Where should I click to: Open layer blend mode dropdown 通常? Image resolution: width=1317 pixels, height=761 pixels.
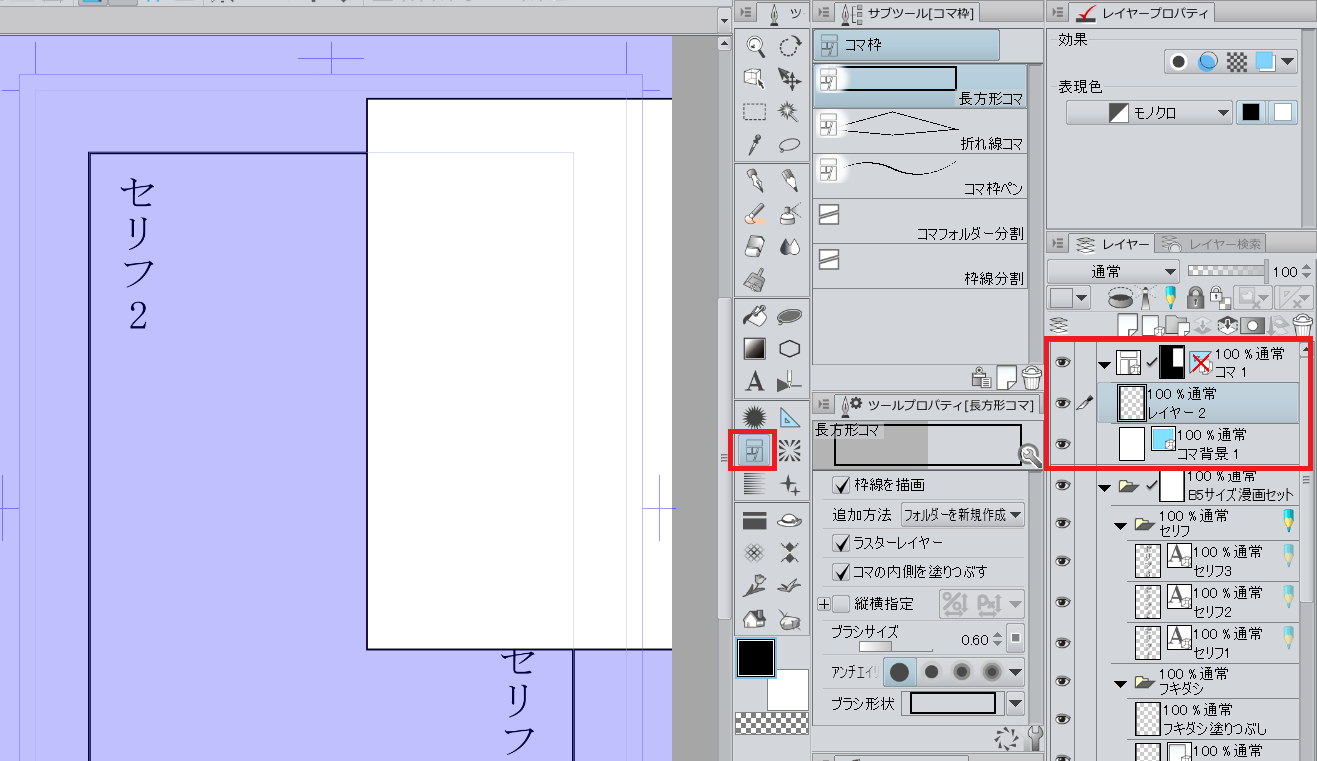pyautogui.click(x=1114, y=271)
